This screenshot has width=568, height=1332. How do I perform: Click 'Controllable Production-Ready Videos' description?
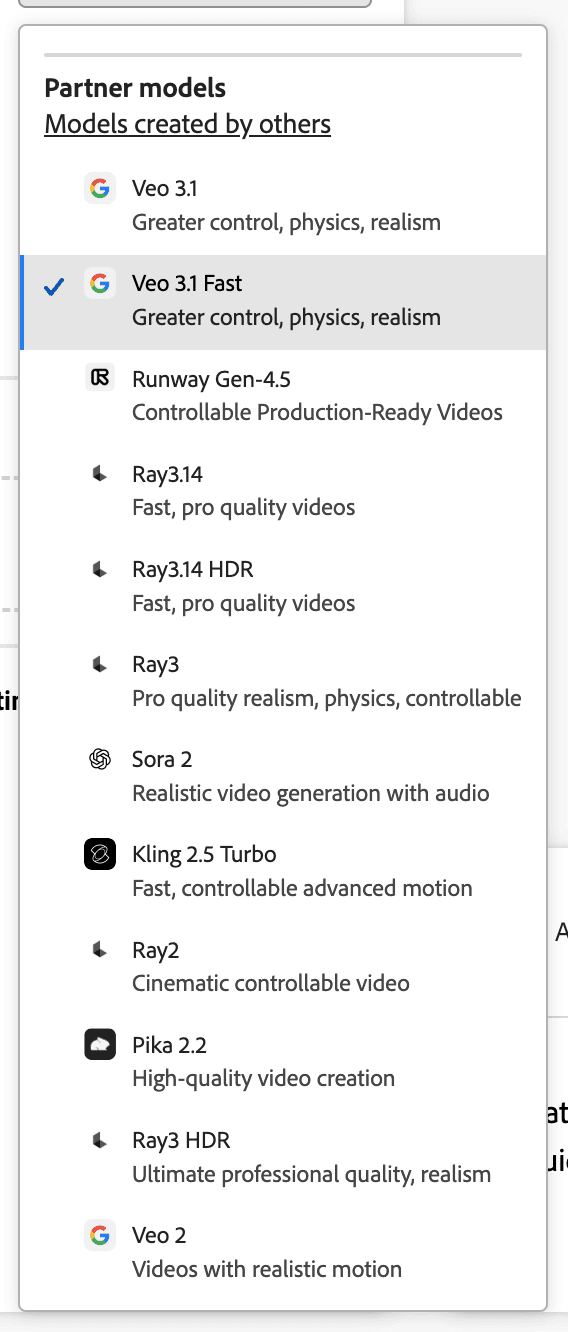pyautogui.click(x=317, y=412)
